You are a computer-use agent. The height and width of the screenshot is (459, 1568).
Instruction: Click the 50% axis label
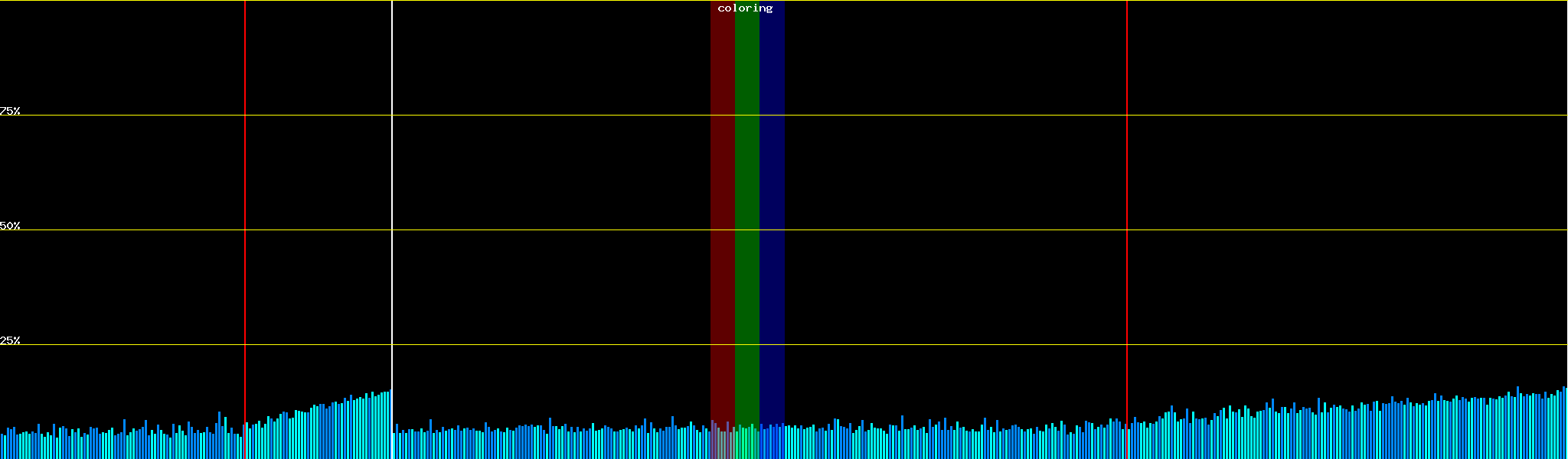[10, 226]
